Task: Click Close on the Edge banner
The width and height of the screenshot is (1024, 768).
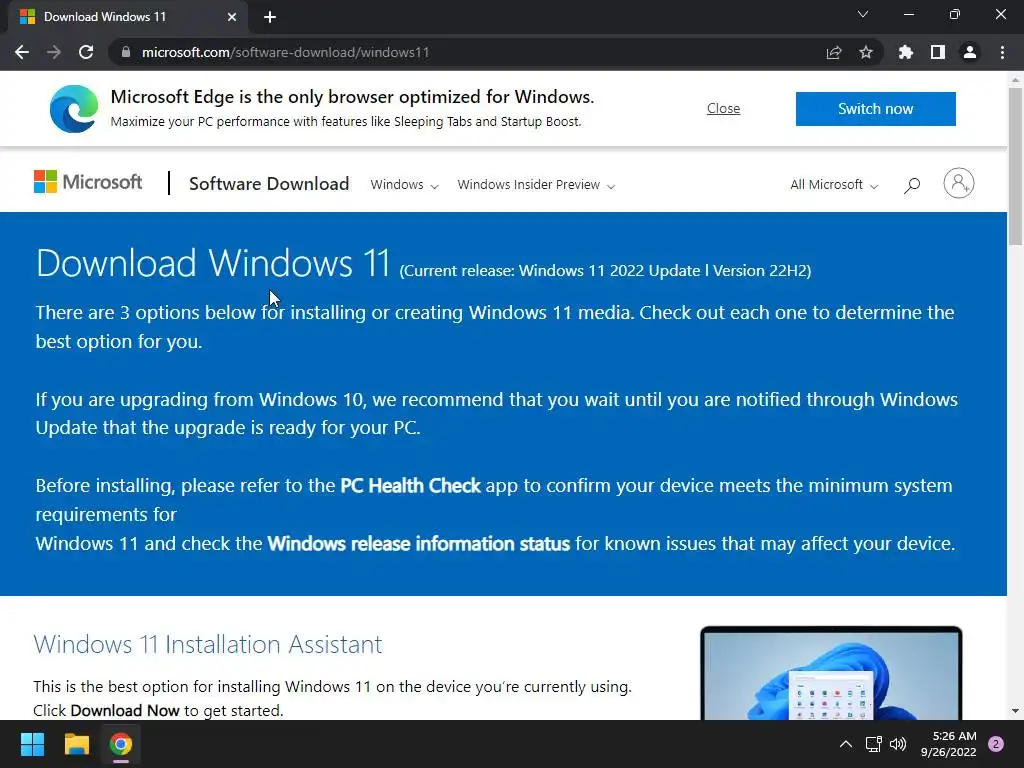Action: (x=724, y=108)
